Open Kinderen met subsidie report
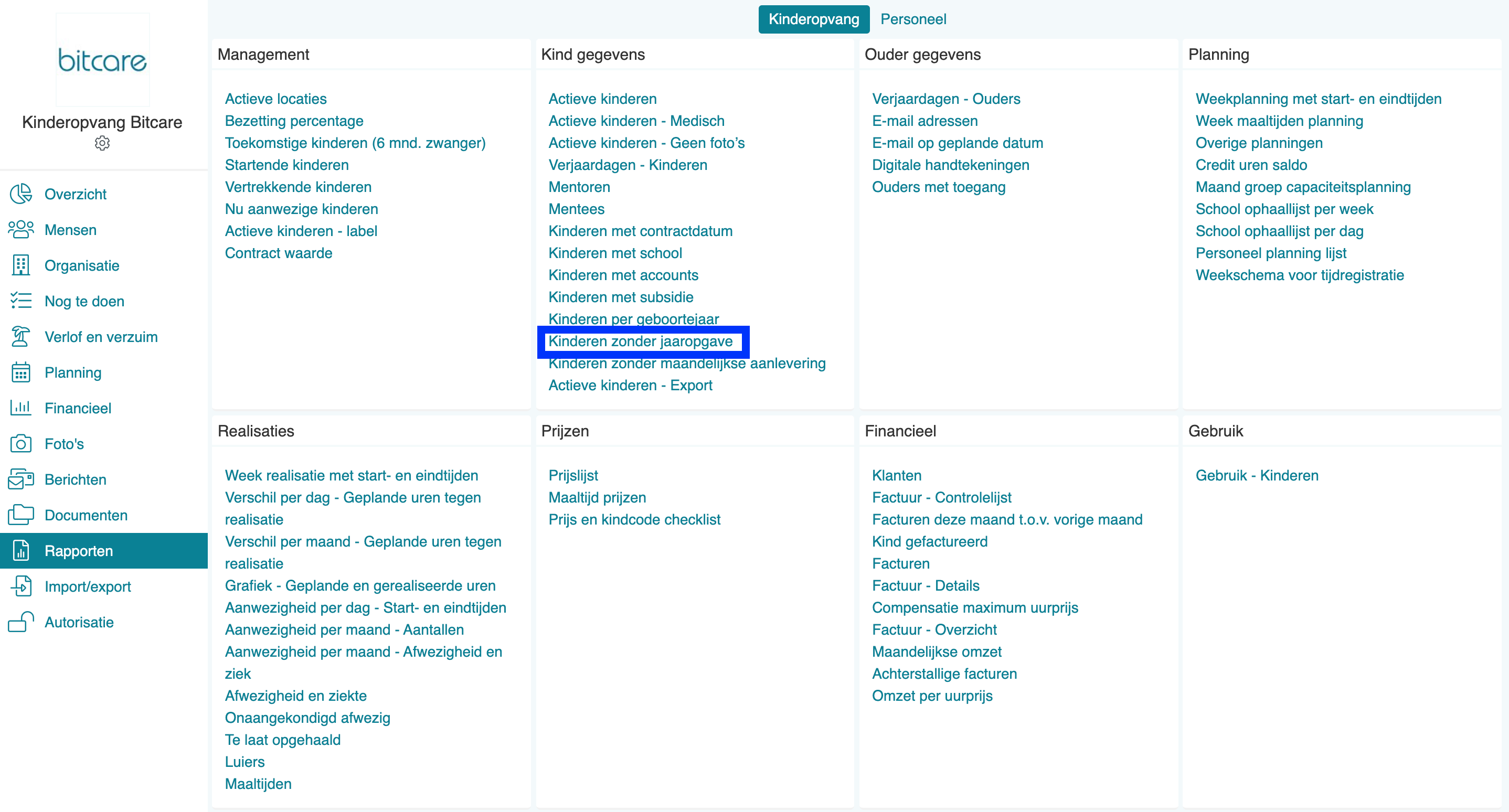 621,297
